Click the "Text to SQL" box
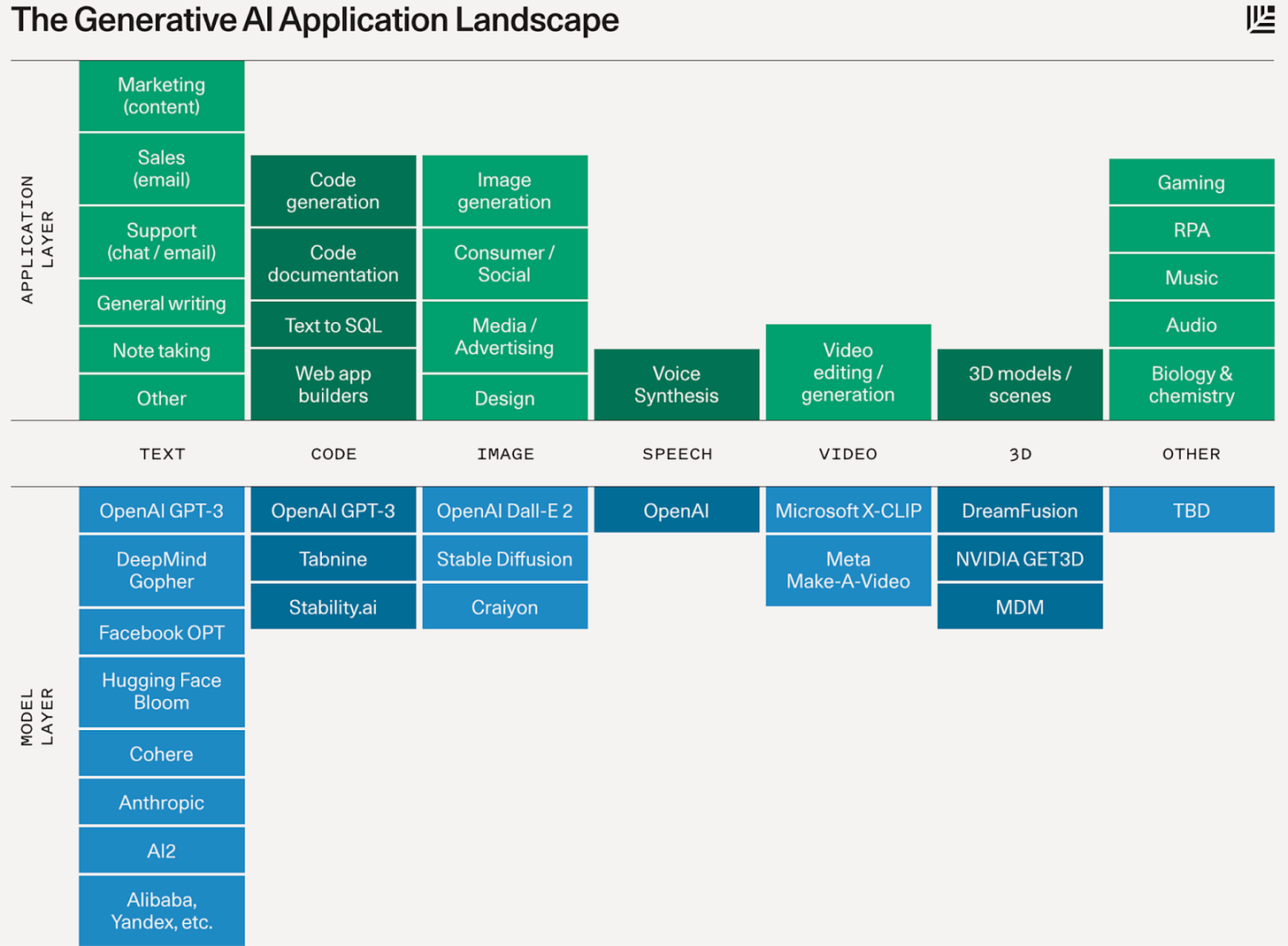 [x=333, y=325]
